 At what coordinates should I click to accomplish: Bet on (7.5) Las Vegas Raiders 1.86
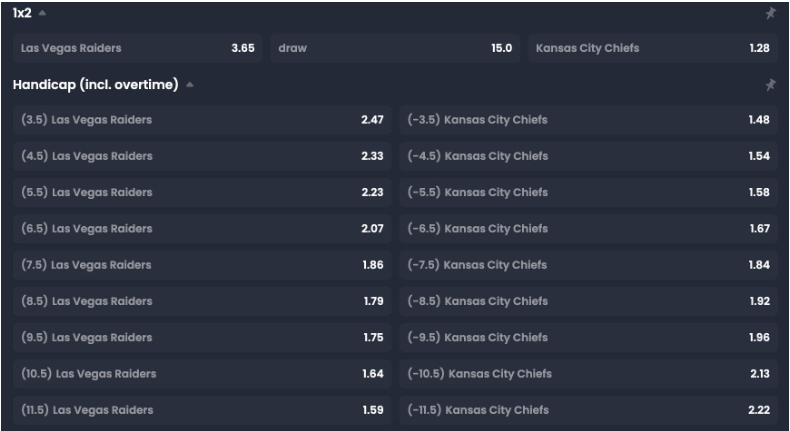[202, 265]
